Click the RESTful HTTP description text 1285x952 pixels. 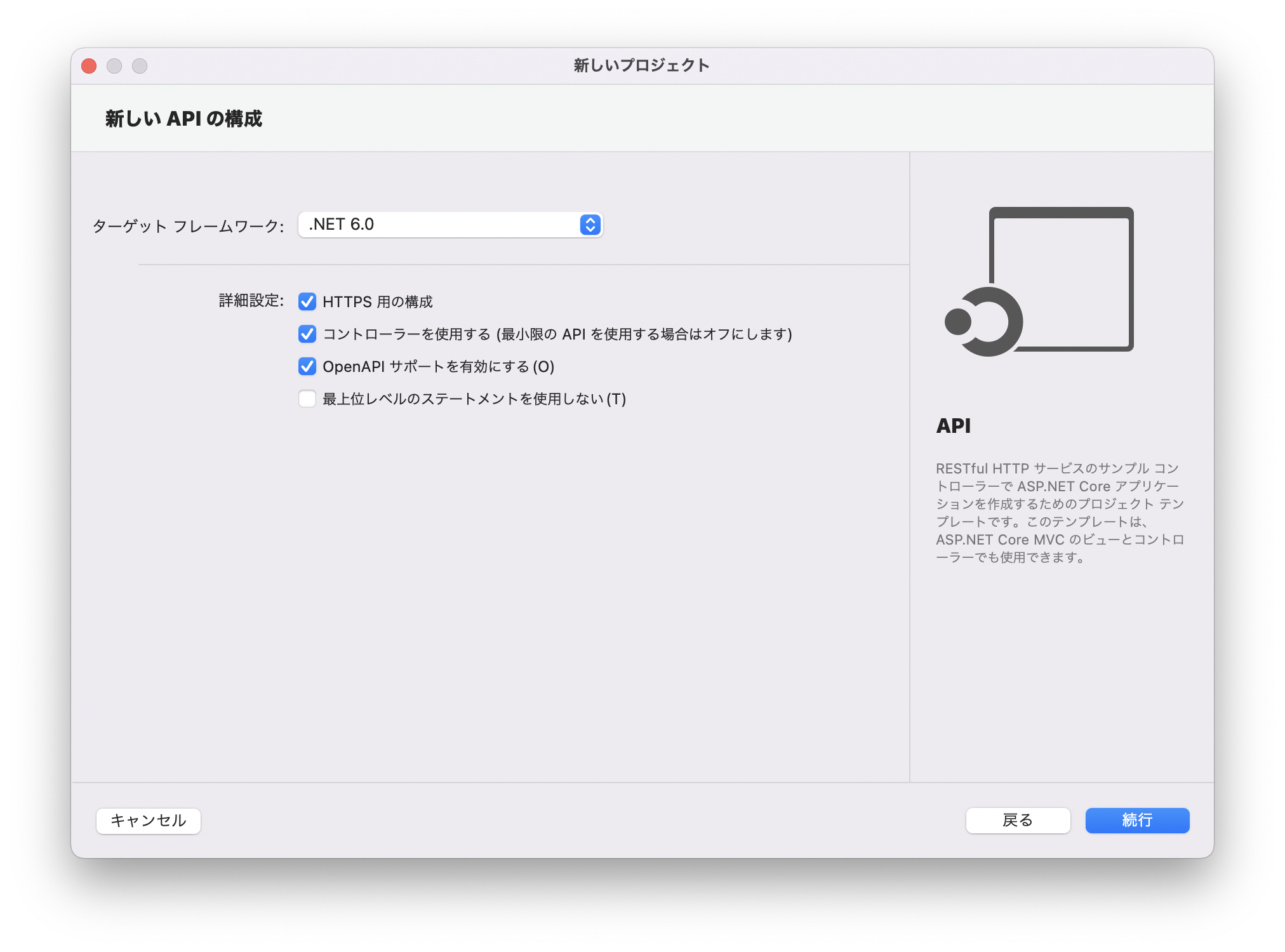1059,513
